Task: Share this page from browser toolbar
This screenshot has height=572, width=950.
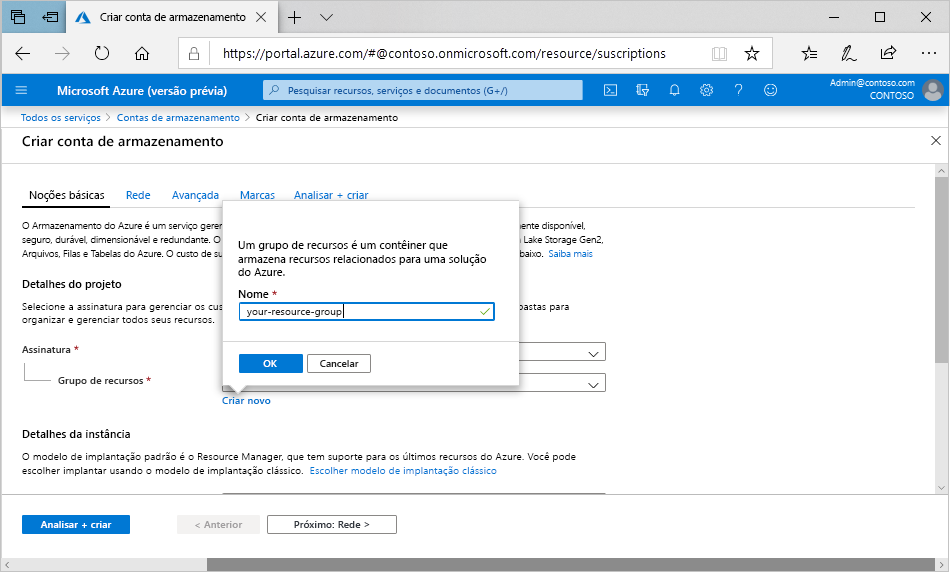Action: 888,53
